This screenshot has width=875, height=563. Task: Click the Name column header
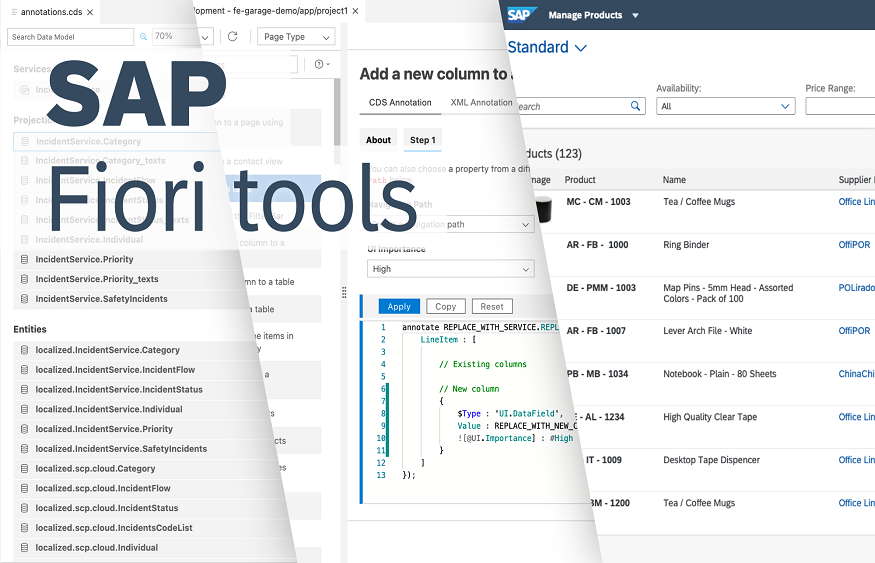[674, 180]
